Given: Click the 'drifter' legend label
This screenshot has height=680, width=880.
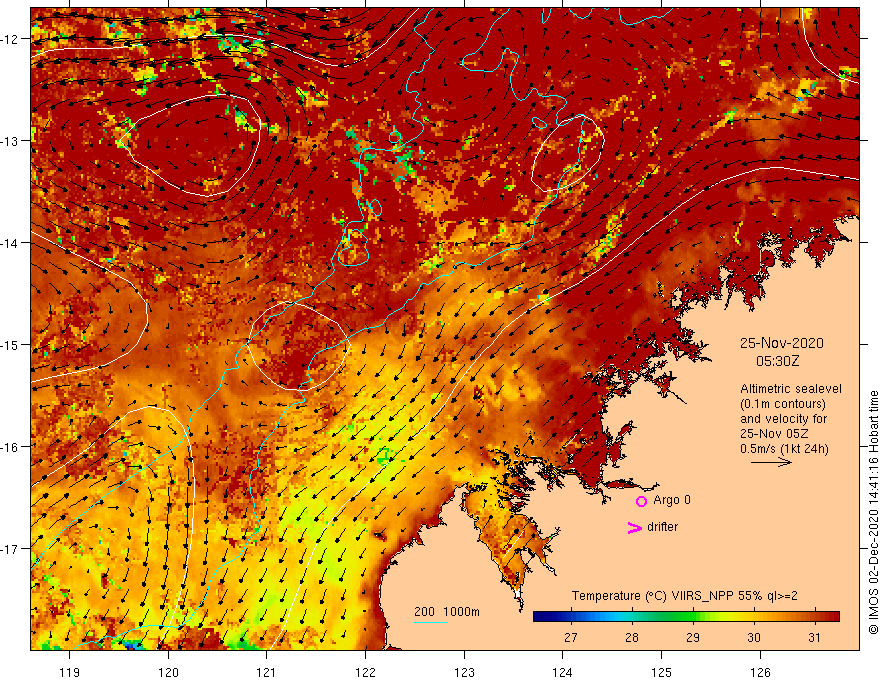Looking at the screenshot, I should [x=662, y=527].
